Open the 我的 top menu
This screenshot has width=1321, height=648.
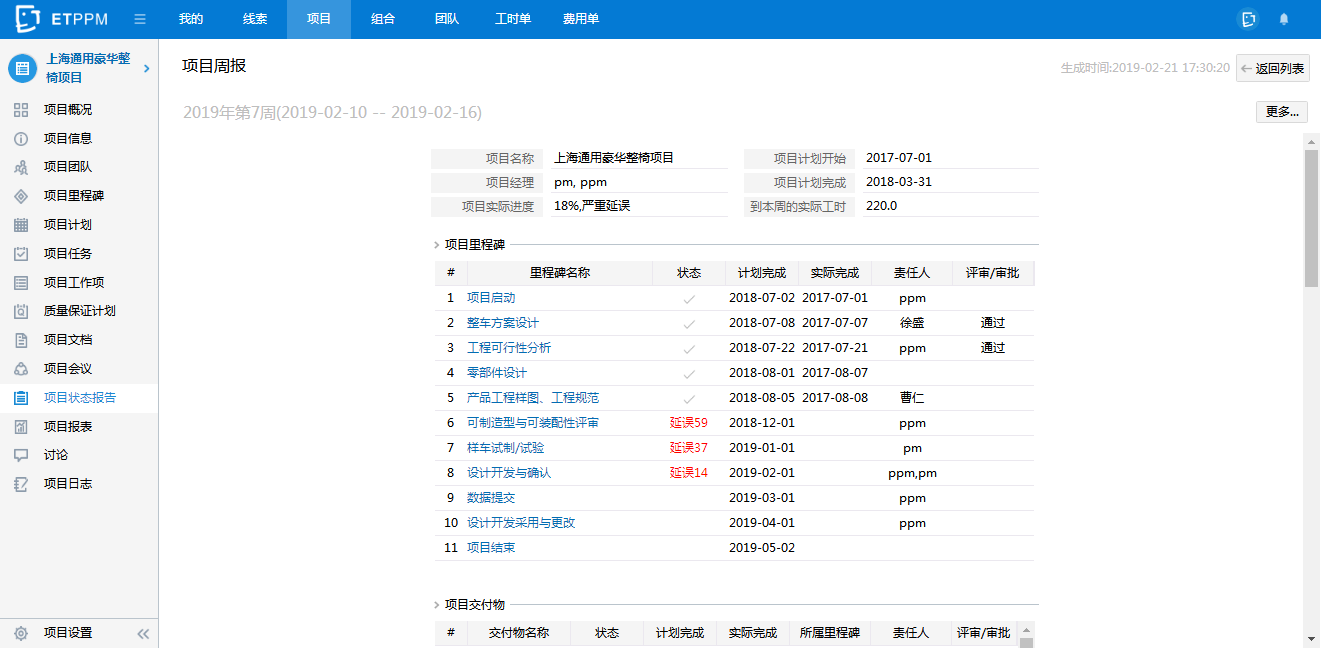(191, 19)
